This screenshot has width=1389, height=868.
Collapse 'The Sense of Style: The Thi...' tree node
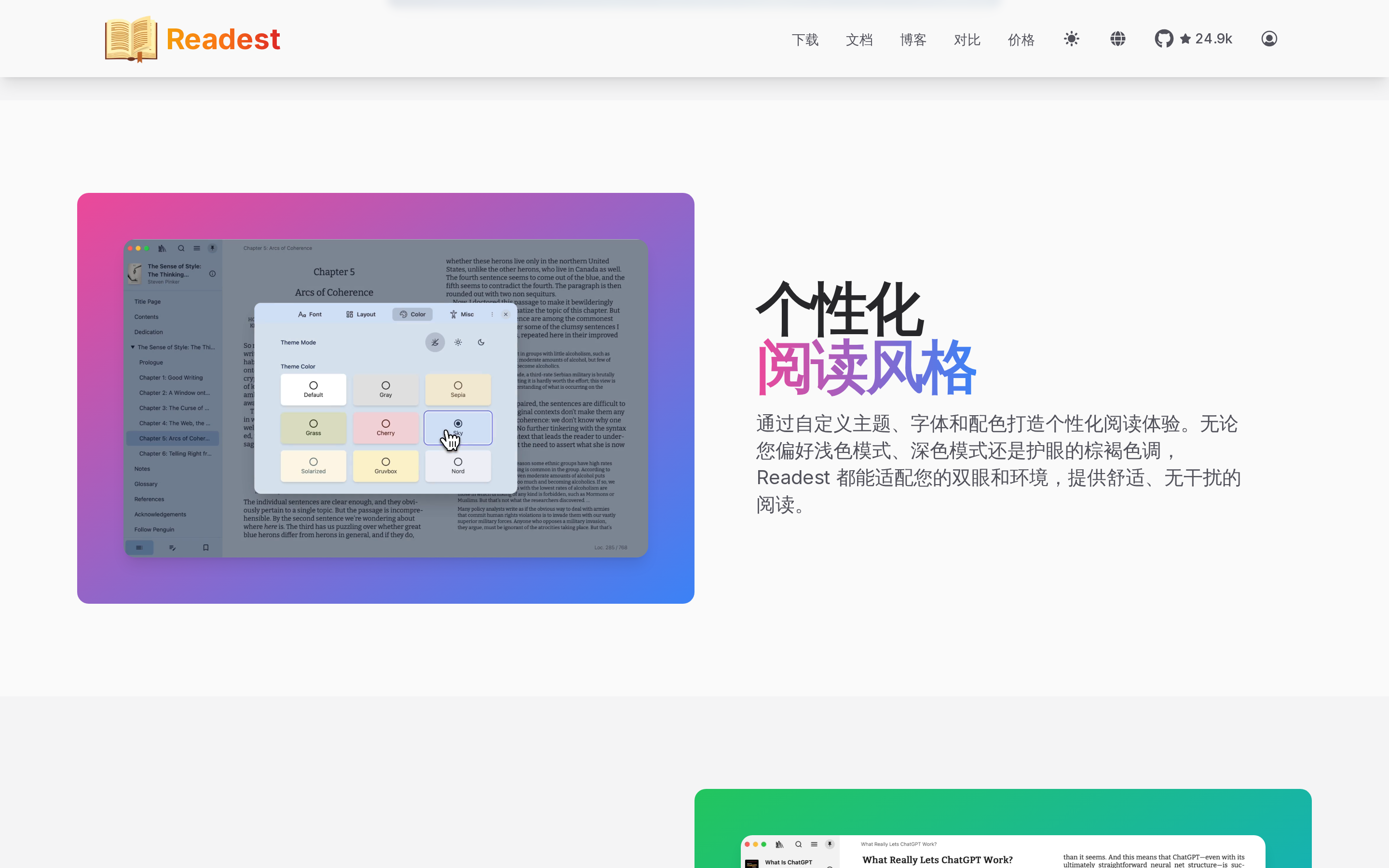point(133,347)
